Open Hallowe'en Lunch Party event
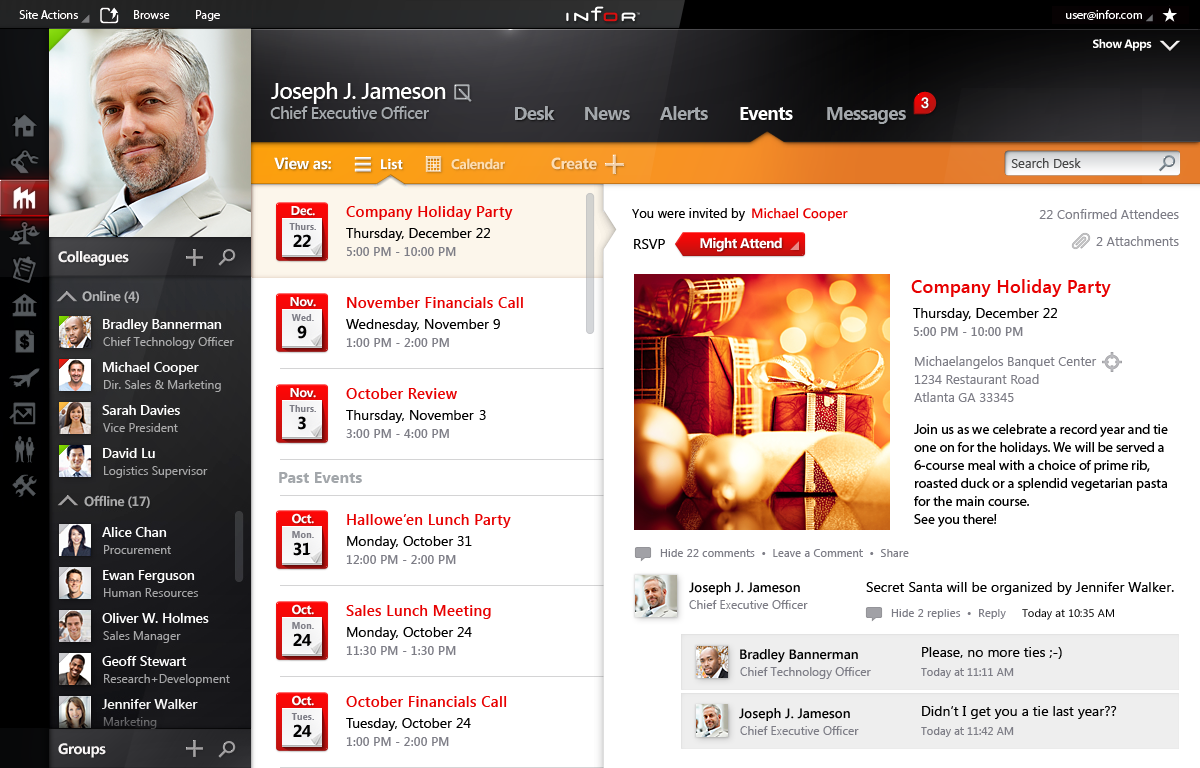Screen dimensions: 1200x768 coord(428,520)
